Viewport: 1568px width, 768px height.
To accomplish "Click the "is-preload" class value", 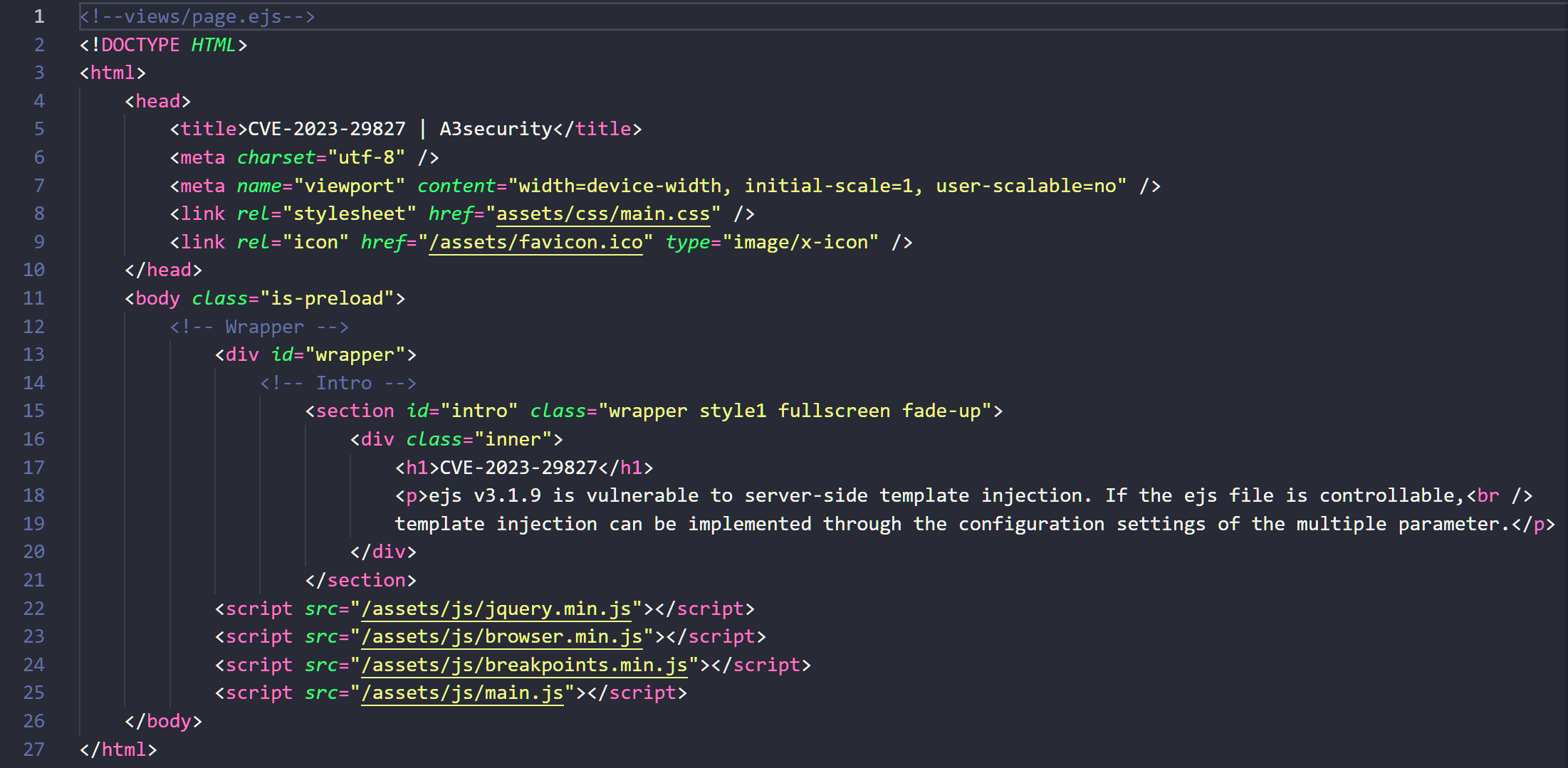I will tap(328, 298).
